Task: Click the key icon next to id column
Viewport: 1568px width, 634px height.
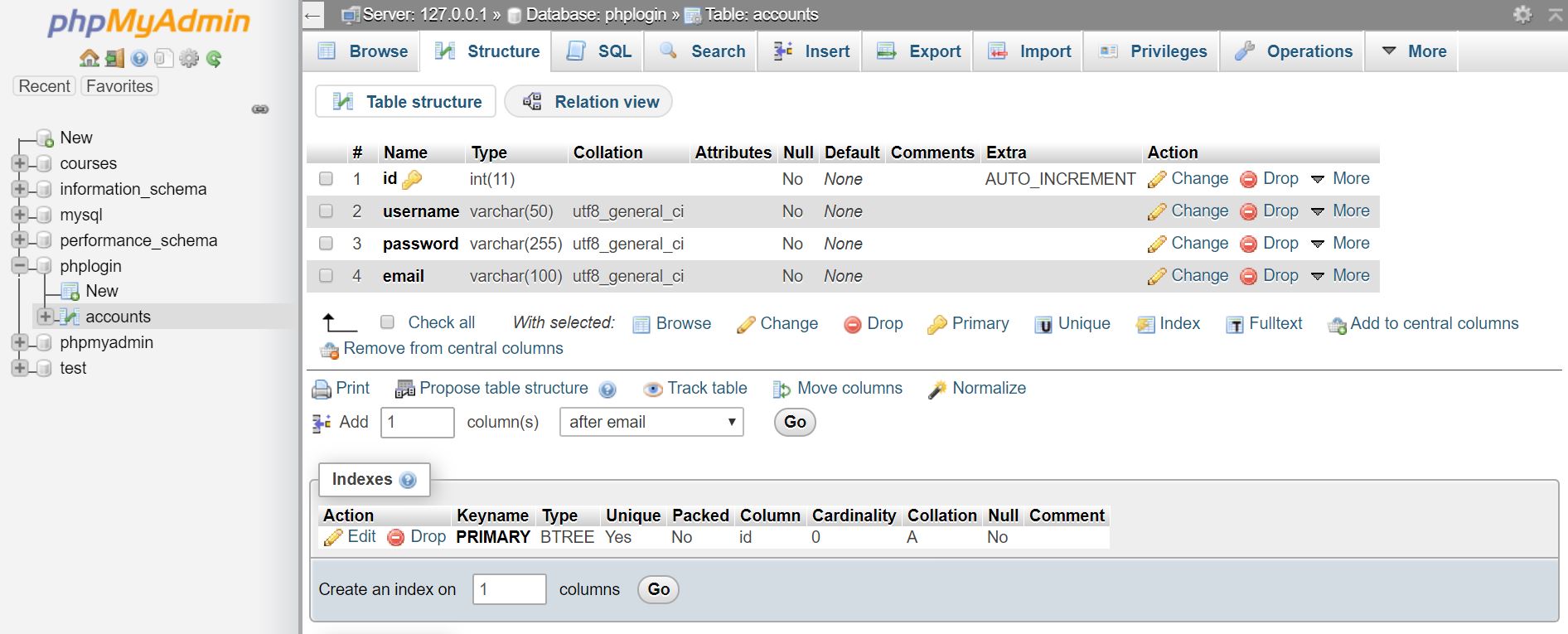Action: [412, 179]
